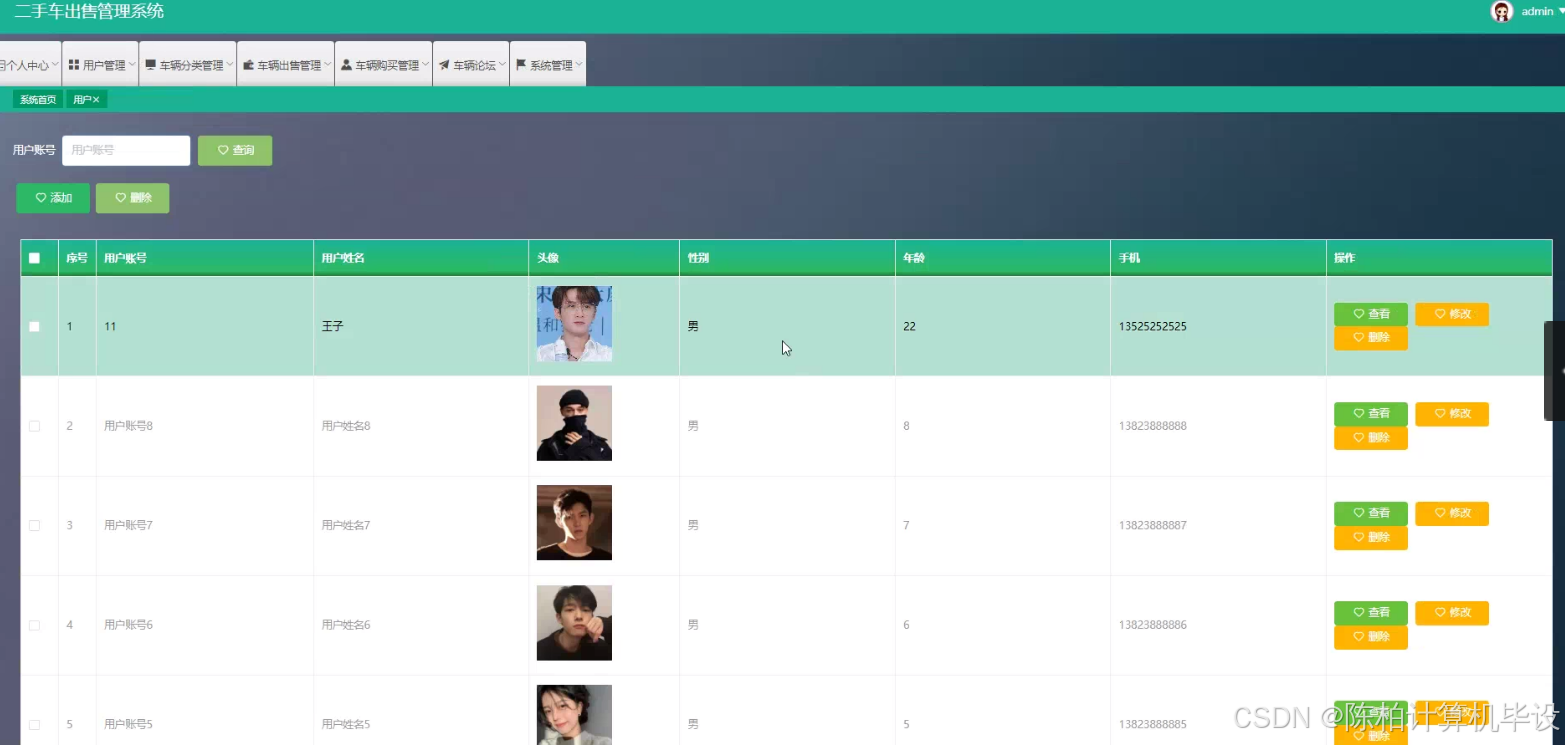This screenshot has width=1565, height=745.
Task: Click phone number 13823888888
Action: coord(1153,426)
